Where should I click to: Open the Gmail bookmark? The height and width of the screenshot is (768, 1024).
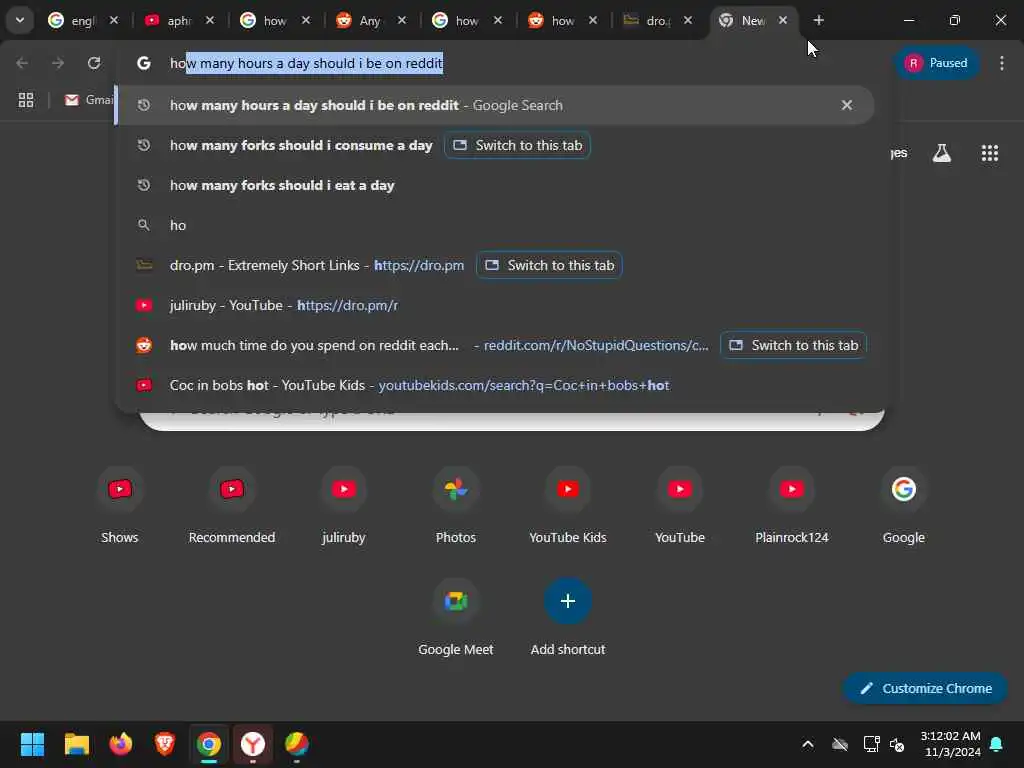[x=89, y=100]
